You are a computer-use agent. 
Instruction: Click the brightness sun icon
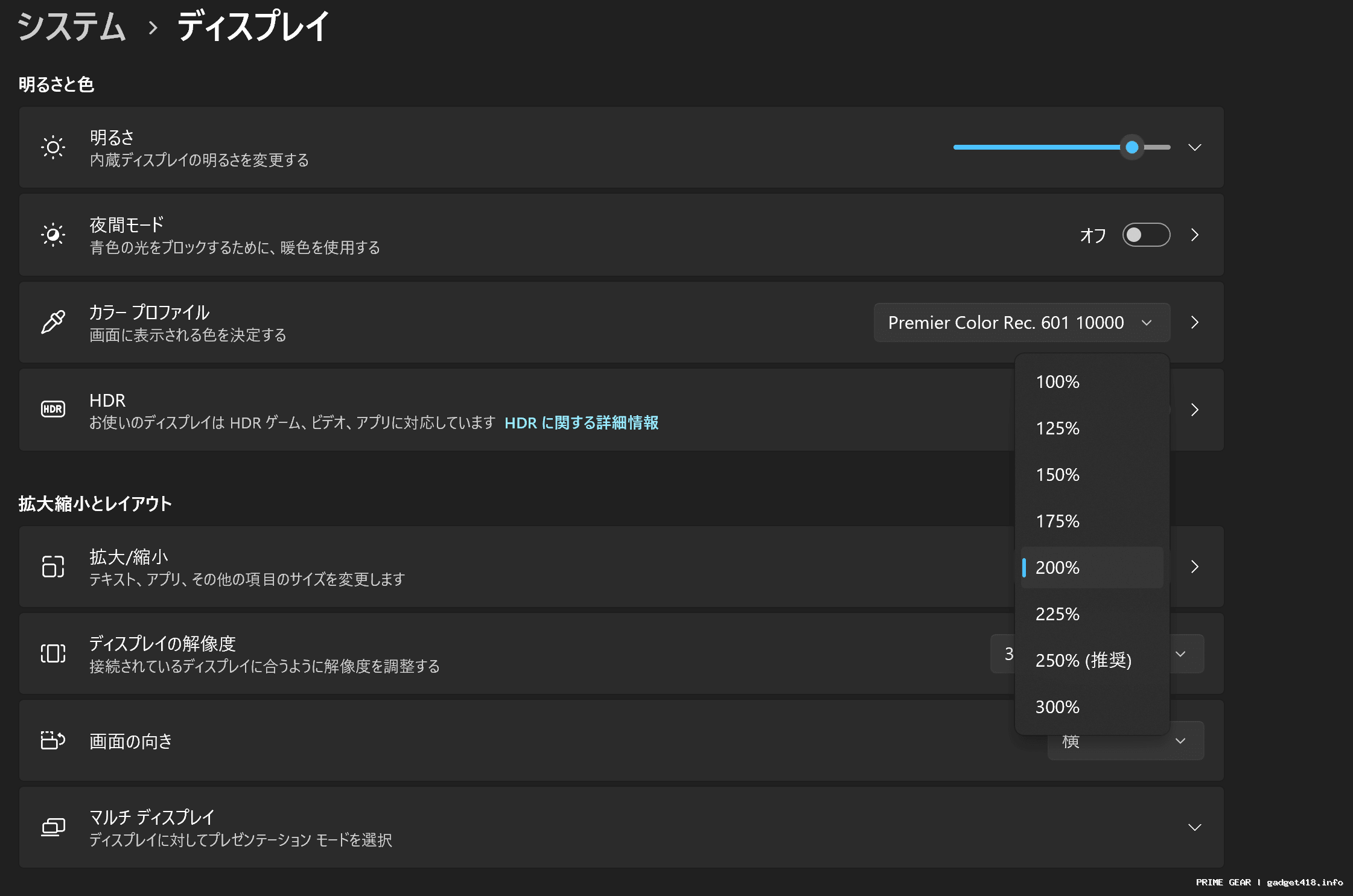tap(53, 147)
